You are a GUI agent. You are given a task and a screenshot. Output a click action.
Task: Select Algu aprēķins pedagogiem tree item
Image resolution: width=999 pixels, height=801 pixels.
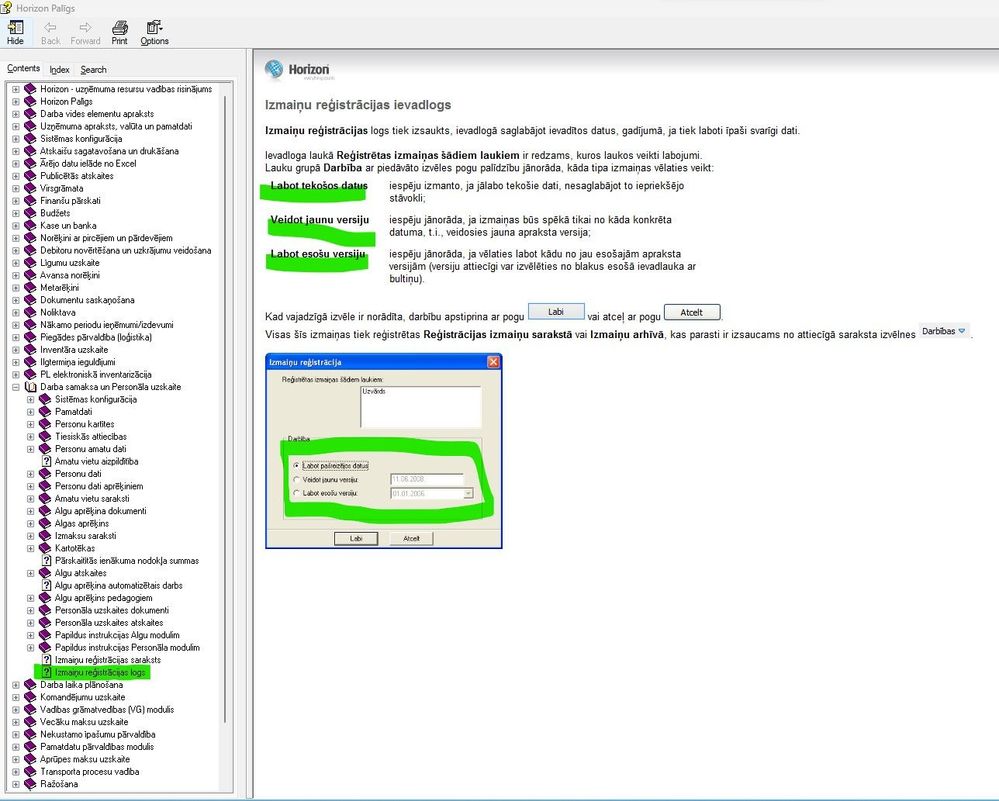[x=103, y=598]
